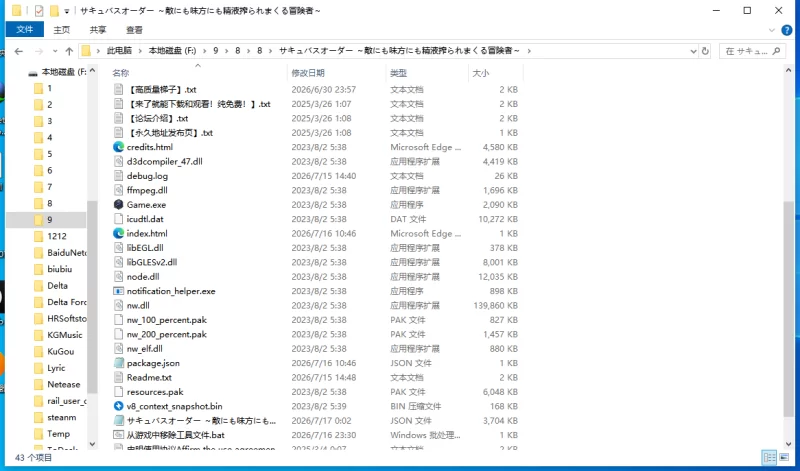
Task: Select folder 9 in navigation tree
Action: [x=47, y=220]
